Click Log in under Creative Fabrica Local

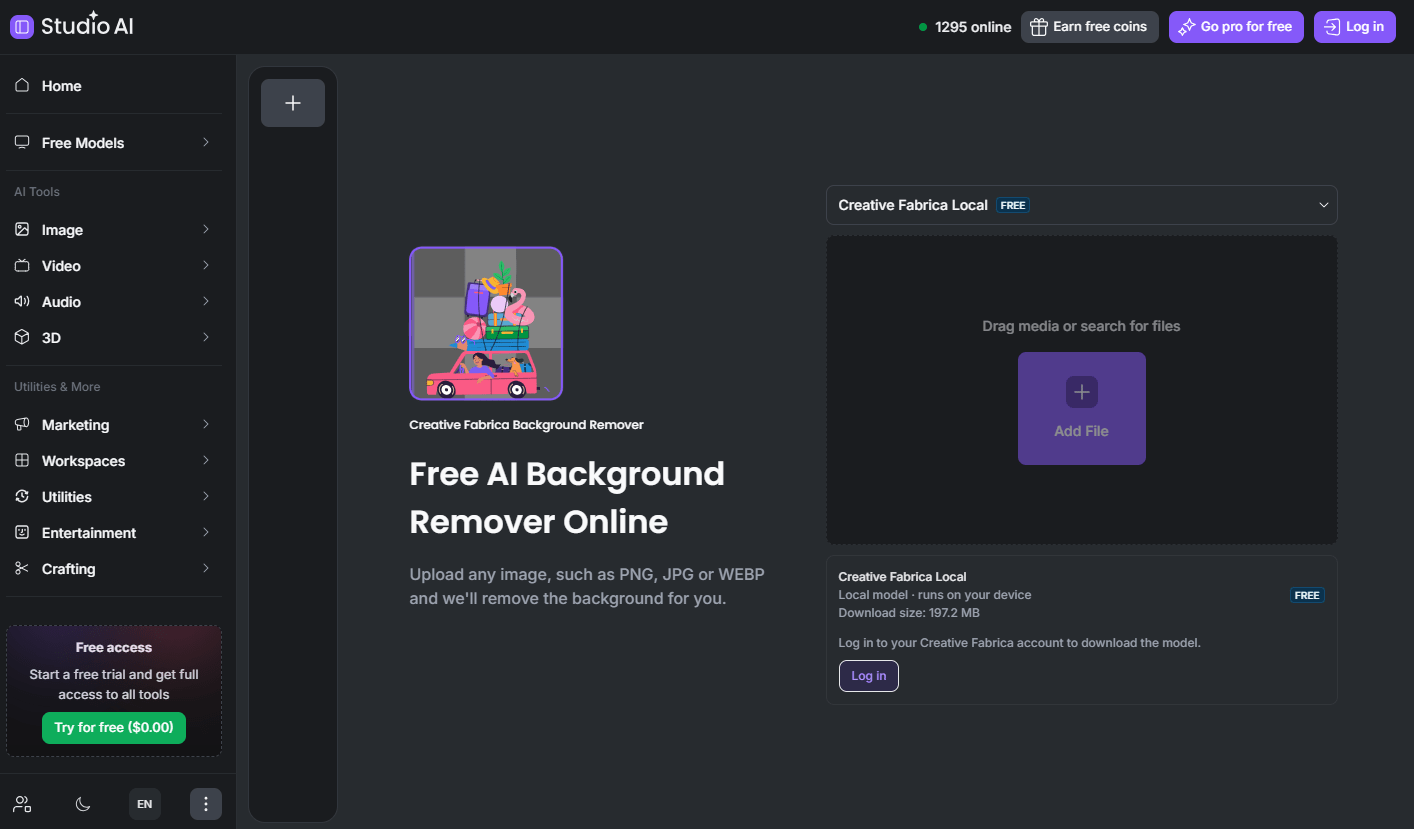(869, 676)
